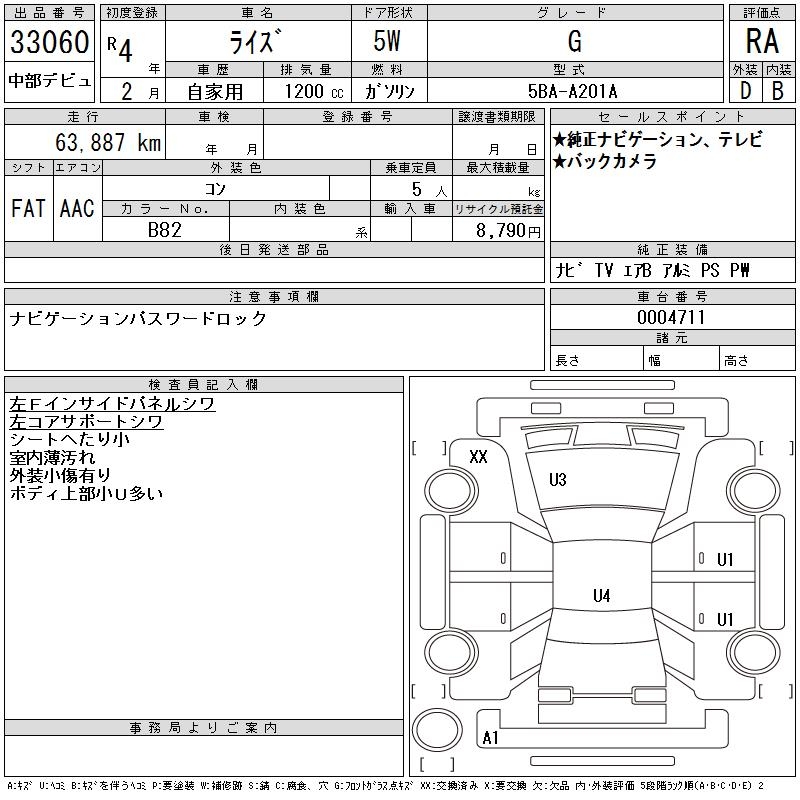Click the 車台番号 section header
The image size is (800, 800).
[672, 296]
